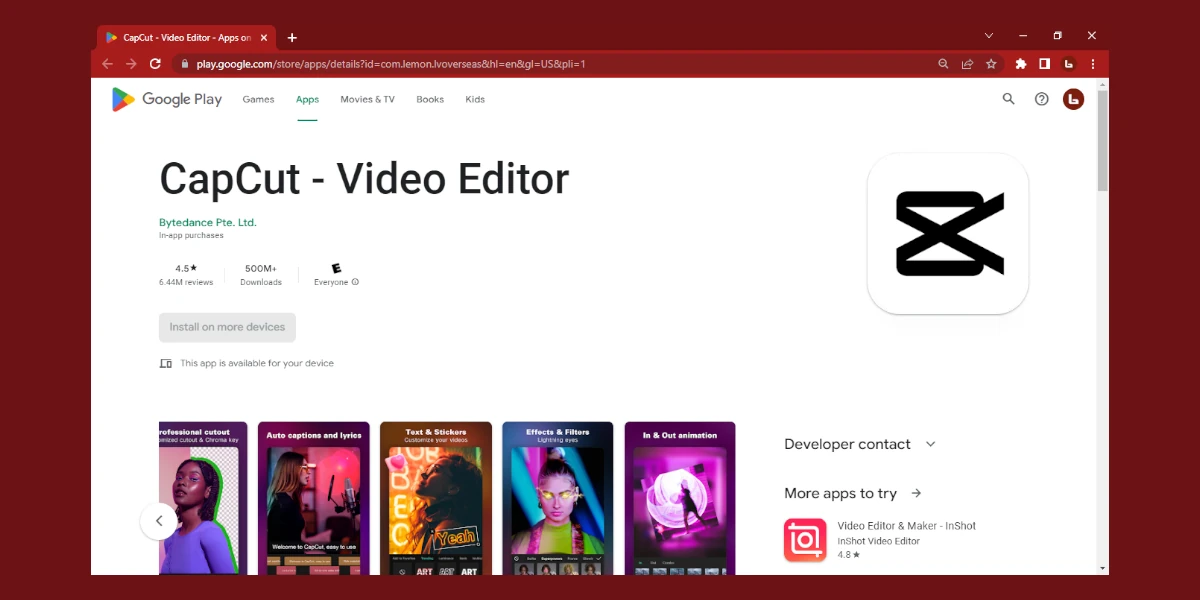Open the Kids tab

(475, 99)
